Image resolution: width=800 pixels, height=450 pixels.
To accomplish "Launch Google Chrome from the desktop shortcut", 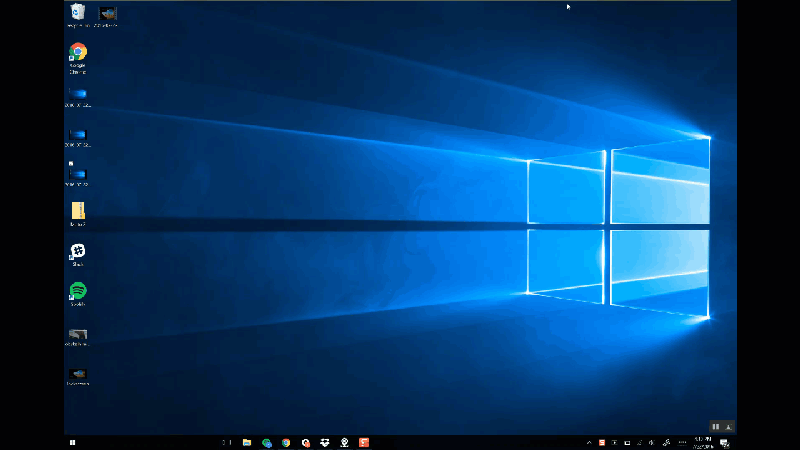I will point(78,58).
